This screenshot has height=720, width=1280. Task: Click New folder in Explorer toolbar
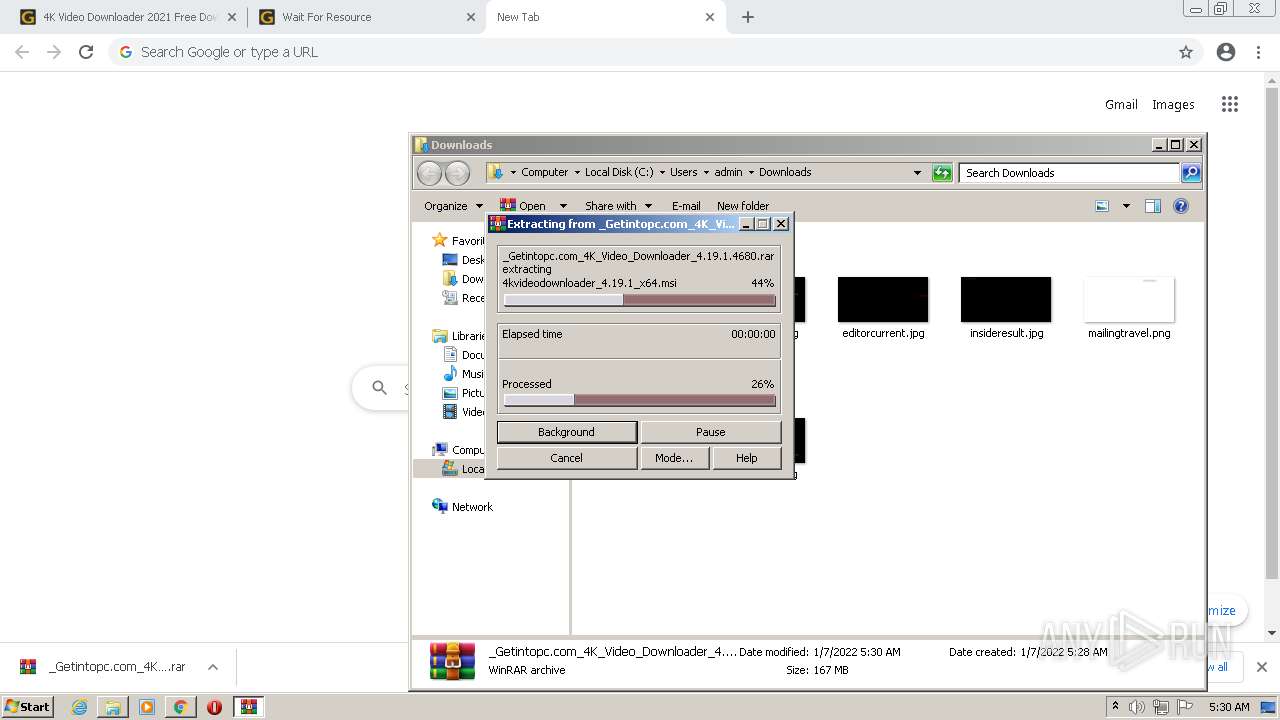click(743, 206)
